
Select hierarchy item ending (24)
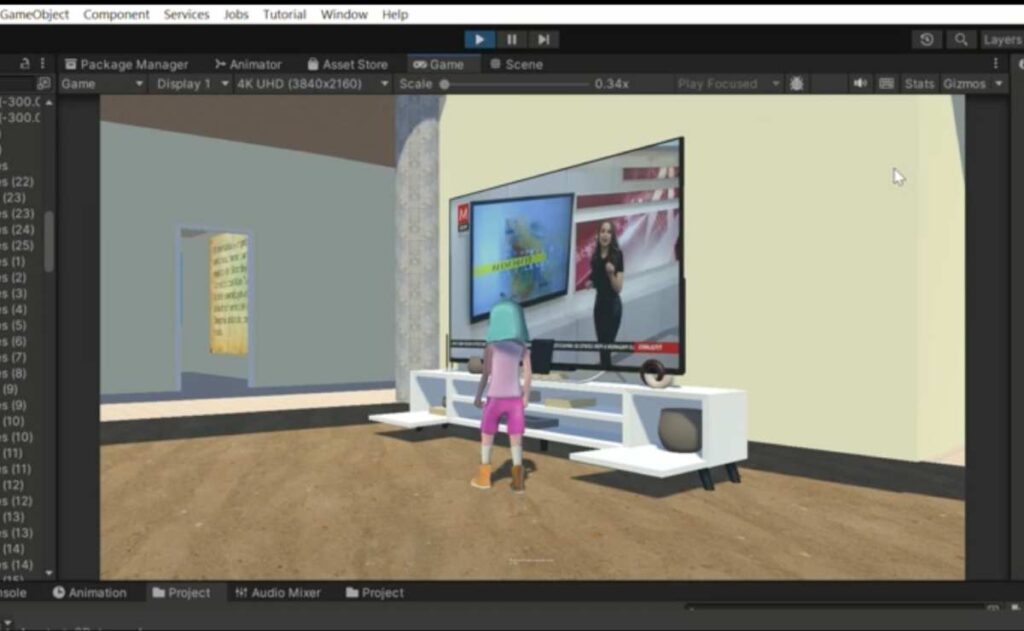pos(18,229)
